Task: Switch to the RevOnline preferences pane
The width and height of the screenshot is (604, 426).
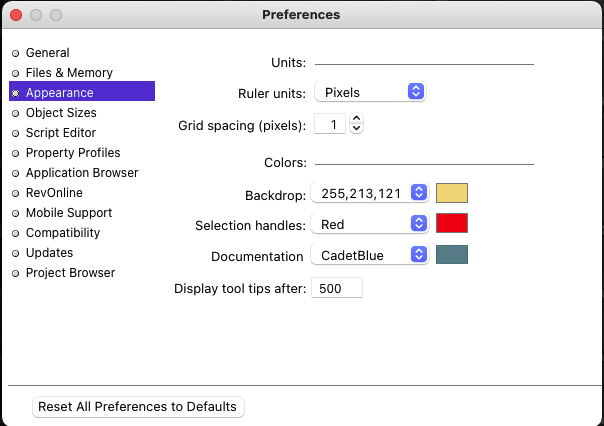Action: (54, 193)
